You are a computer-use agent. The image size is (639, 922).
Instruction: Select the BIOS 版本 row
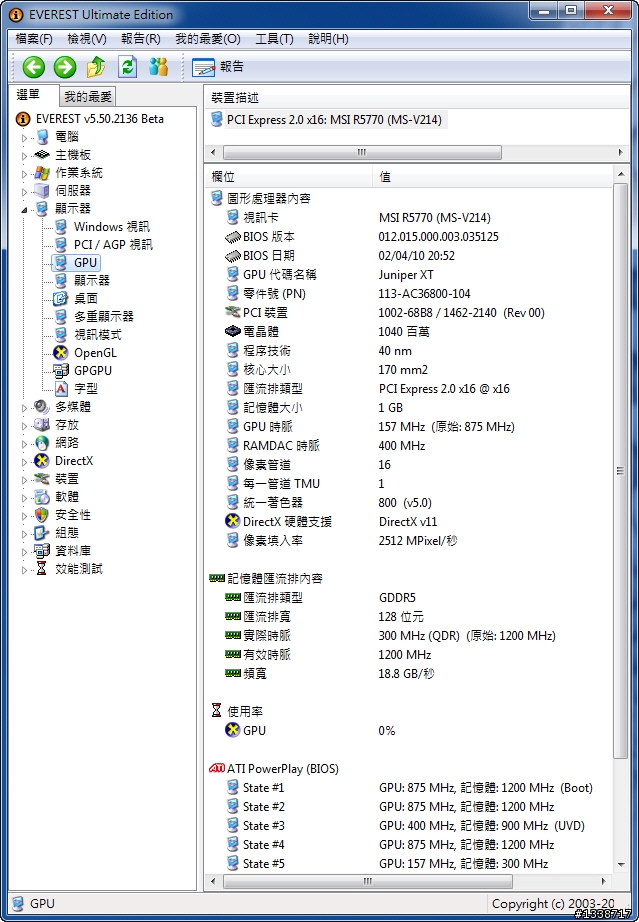coord(408,237)
